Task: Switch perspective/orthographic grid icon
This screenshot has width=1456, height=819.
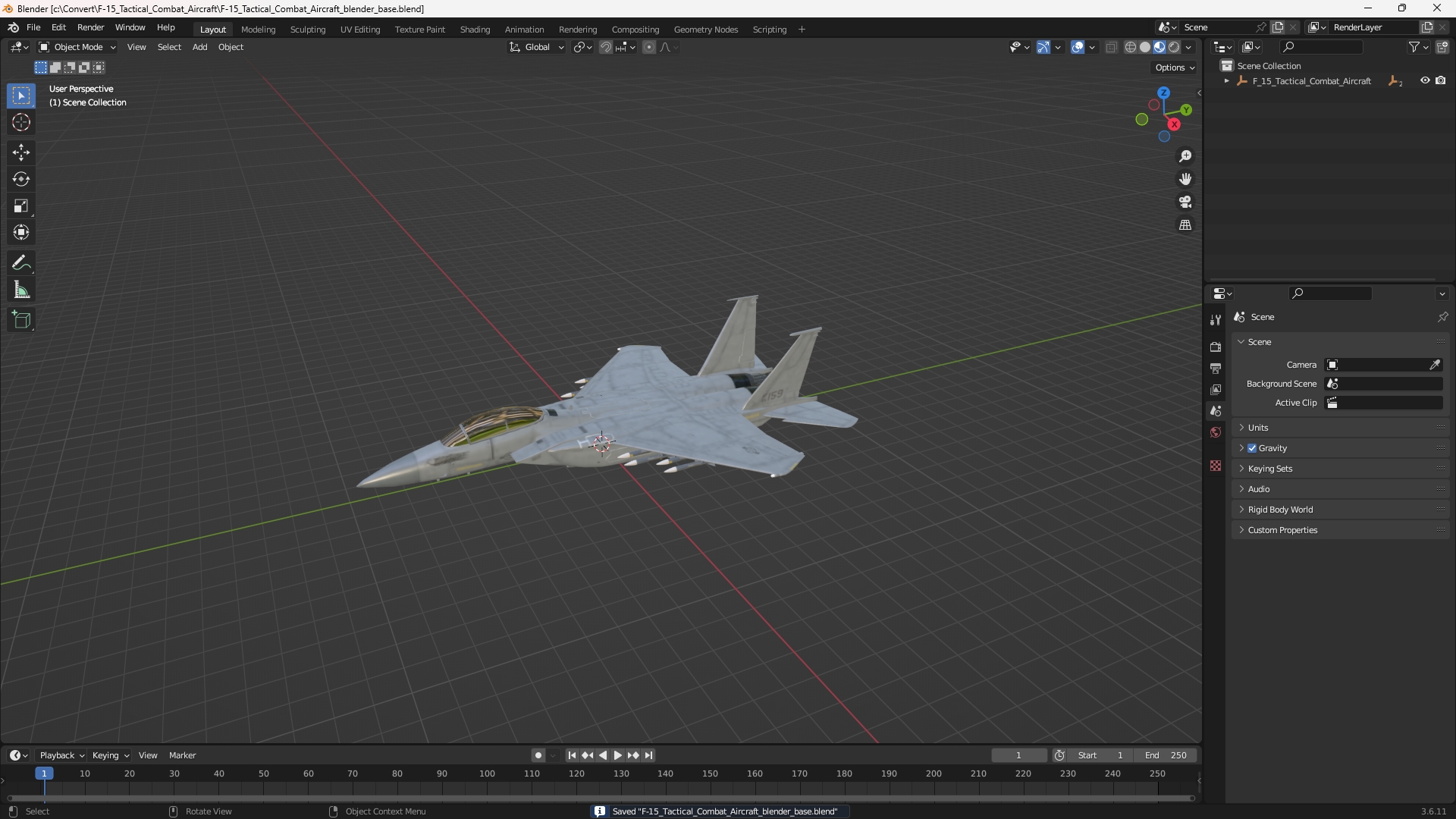Action: coord(1185,225)
